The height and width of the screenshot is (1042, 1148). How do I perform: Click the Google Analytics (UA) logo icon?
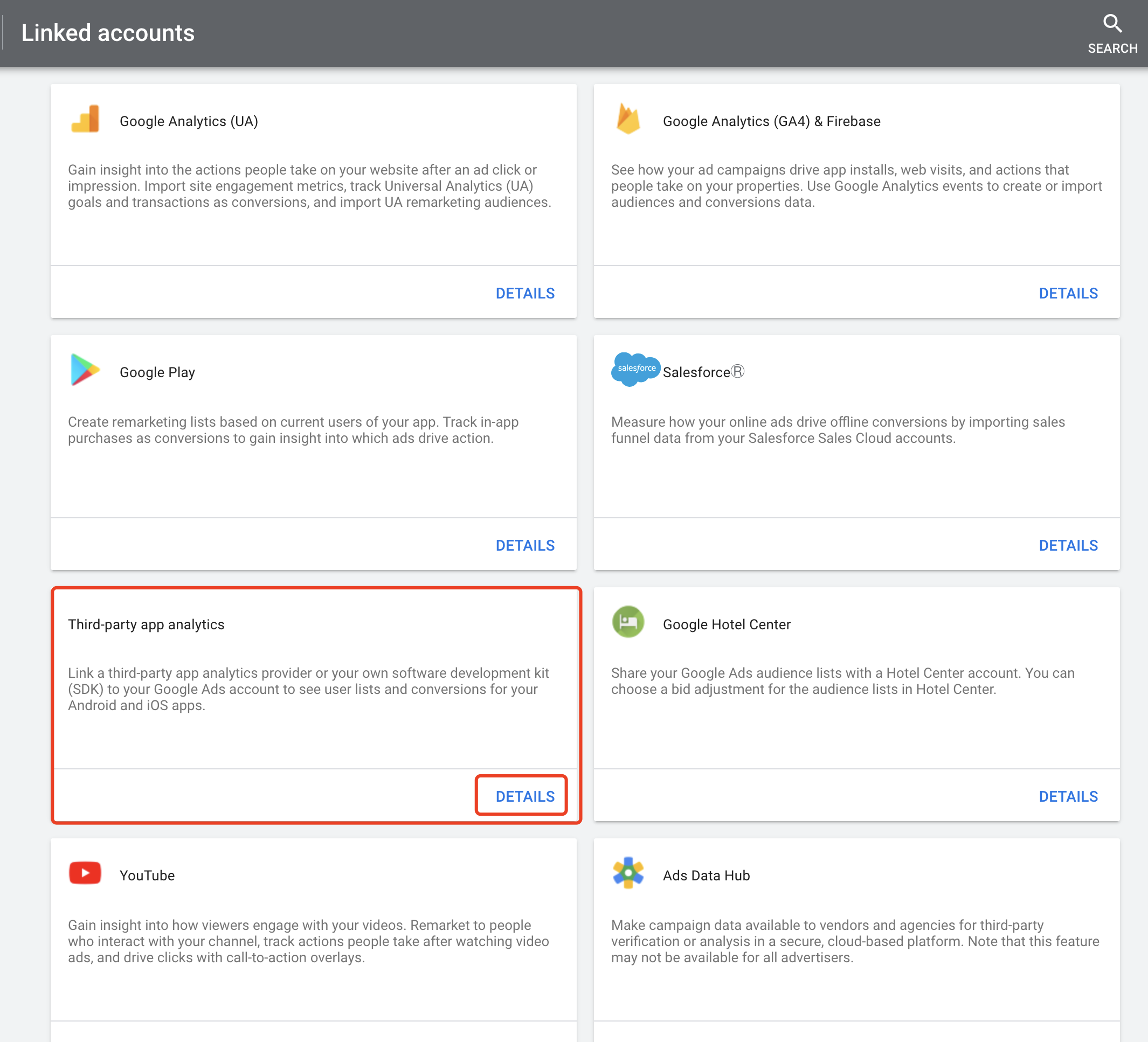click(x=85, y=119)
